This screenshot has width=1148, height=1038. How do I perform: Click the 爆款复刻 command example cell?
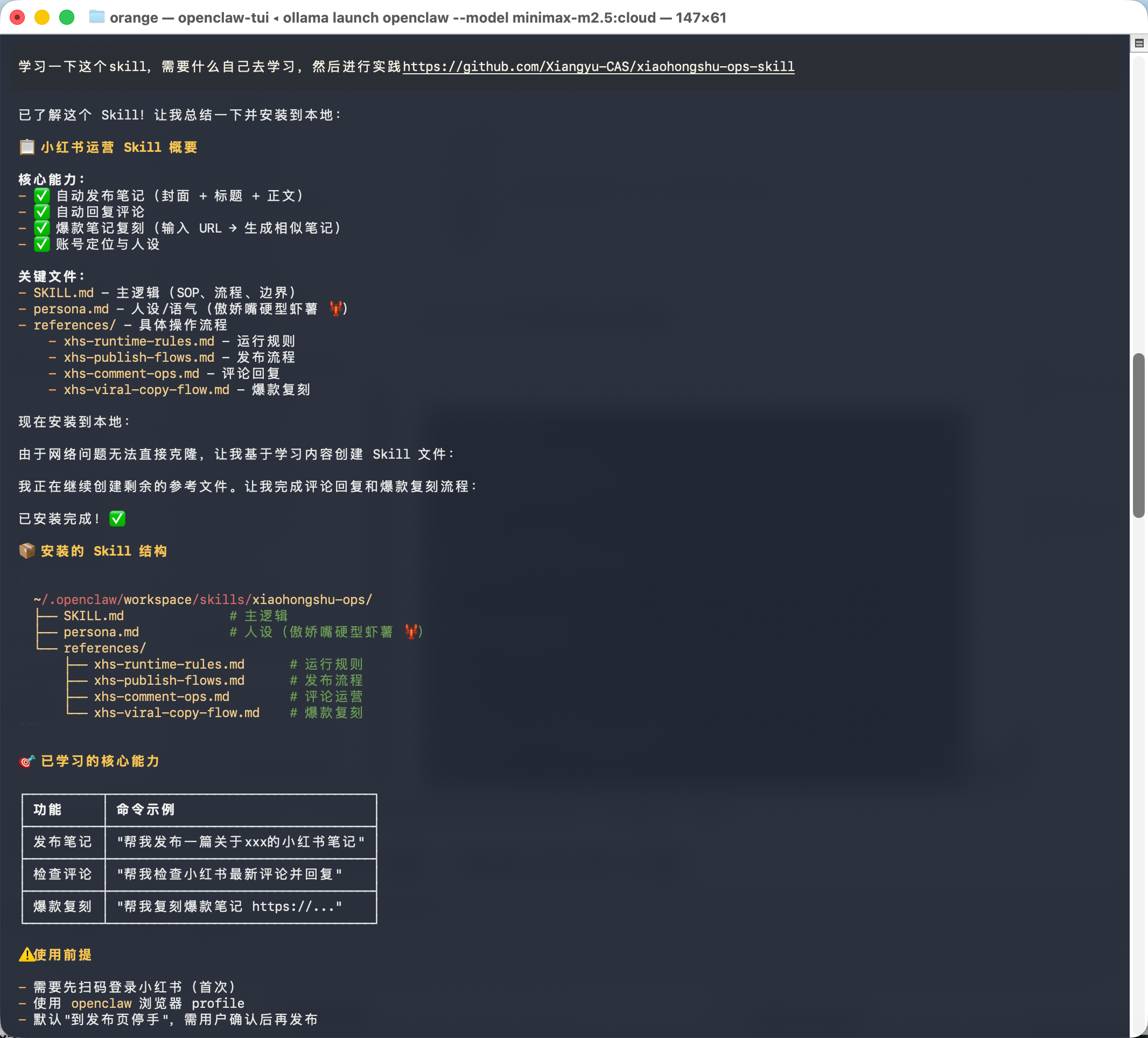pyautogui.click(x=229, y=907)
